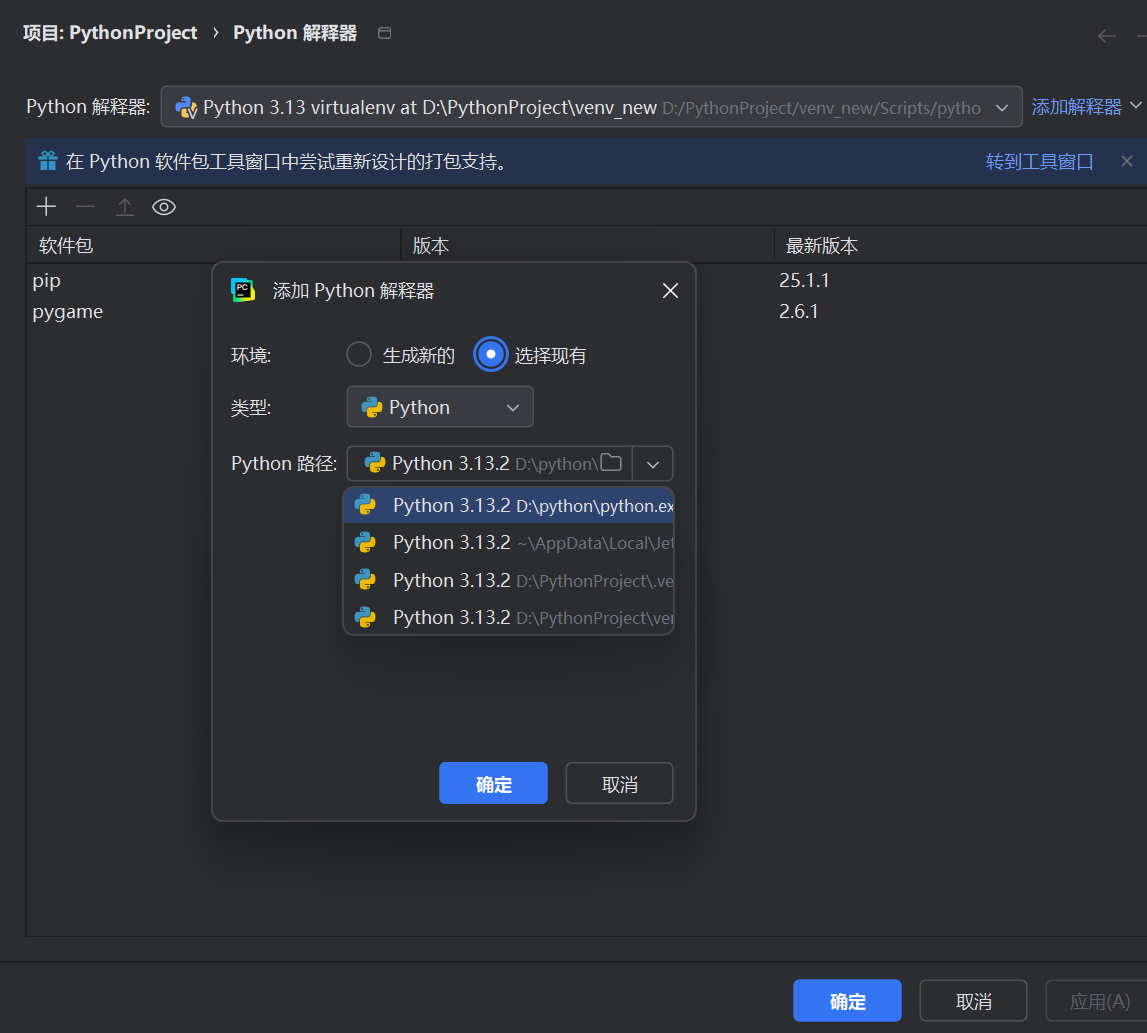Image resolution: width=1147 pixels, height=1033 pixels.
Task: Choose Python 3.13.2 ~\AppData\Local entry
Action: point(508,543)
